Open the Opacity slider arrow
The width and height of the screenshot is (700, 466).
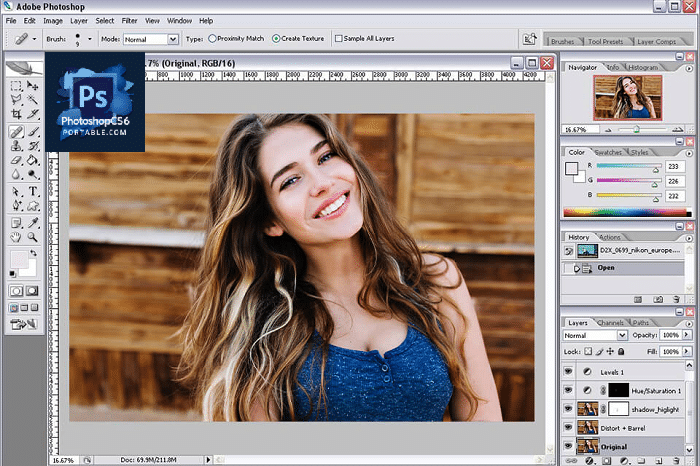click(x=687, y=335)
